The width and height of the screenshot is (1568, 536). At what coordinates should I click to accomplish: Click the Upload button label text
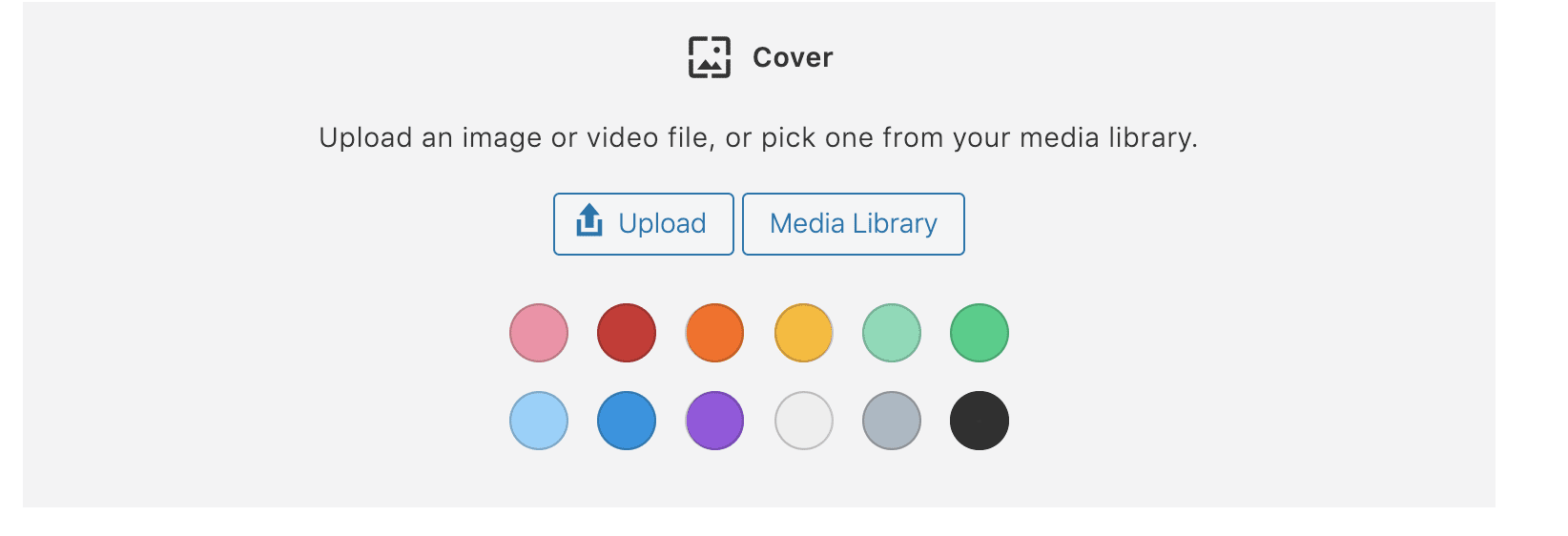pos(662,224)
